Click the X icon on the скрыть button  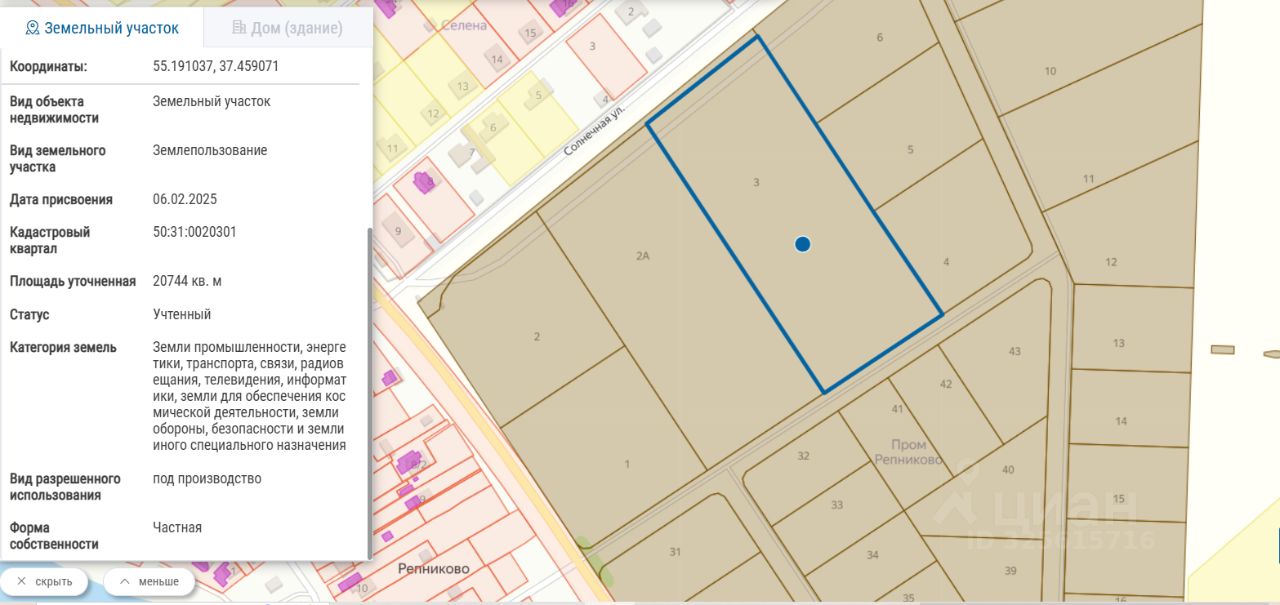click(21, 581)
